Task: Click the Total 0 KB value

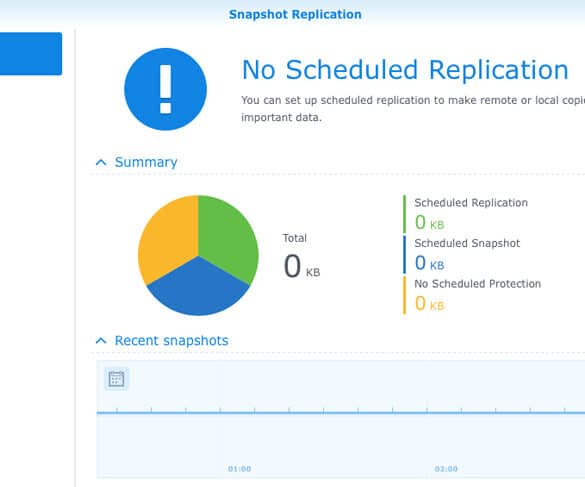Action: (x=302, y=266)
